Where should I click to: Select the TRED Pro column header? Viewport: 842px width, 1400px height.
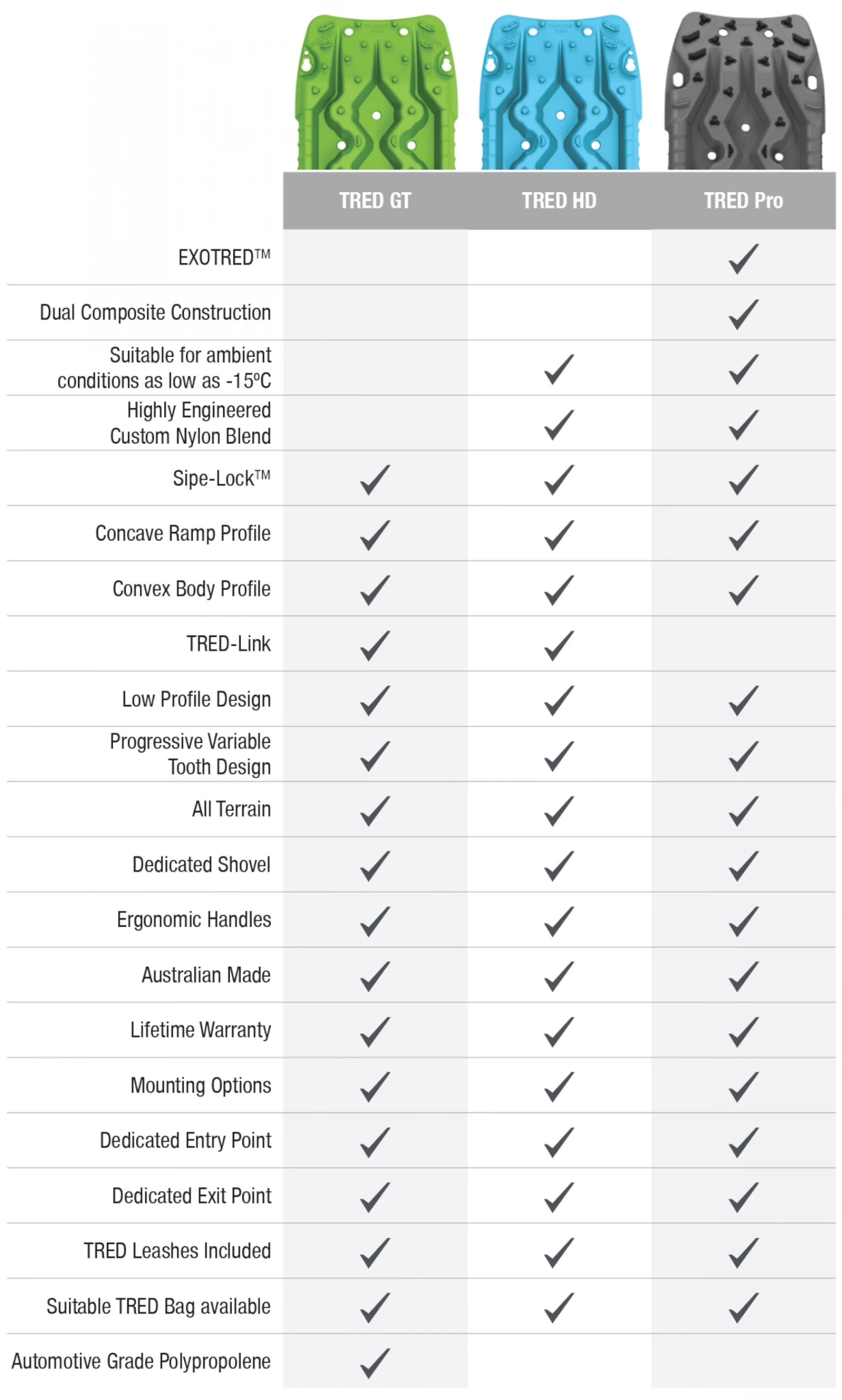(743, 201)
